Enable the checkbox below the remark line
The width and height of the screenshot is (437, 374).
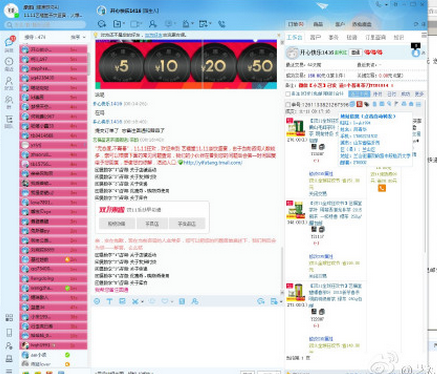pos(288,94)
